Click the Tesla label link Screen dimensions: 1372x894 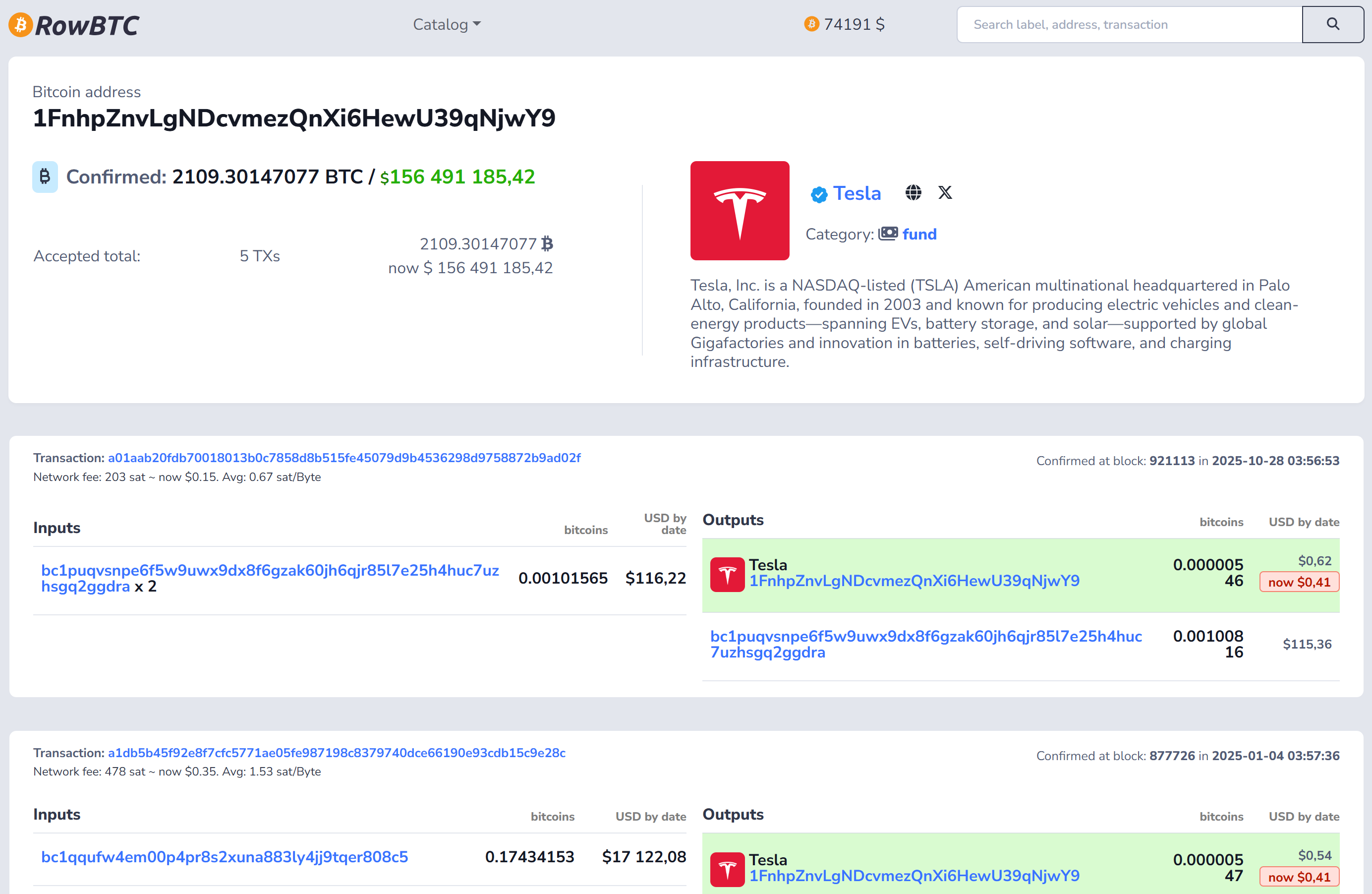coord(857,193)
